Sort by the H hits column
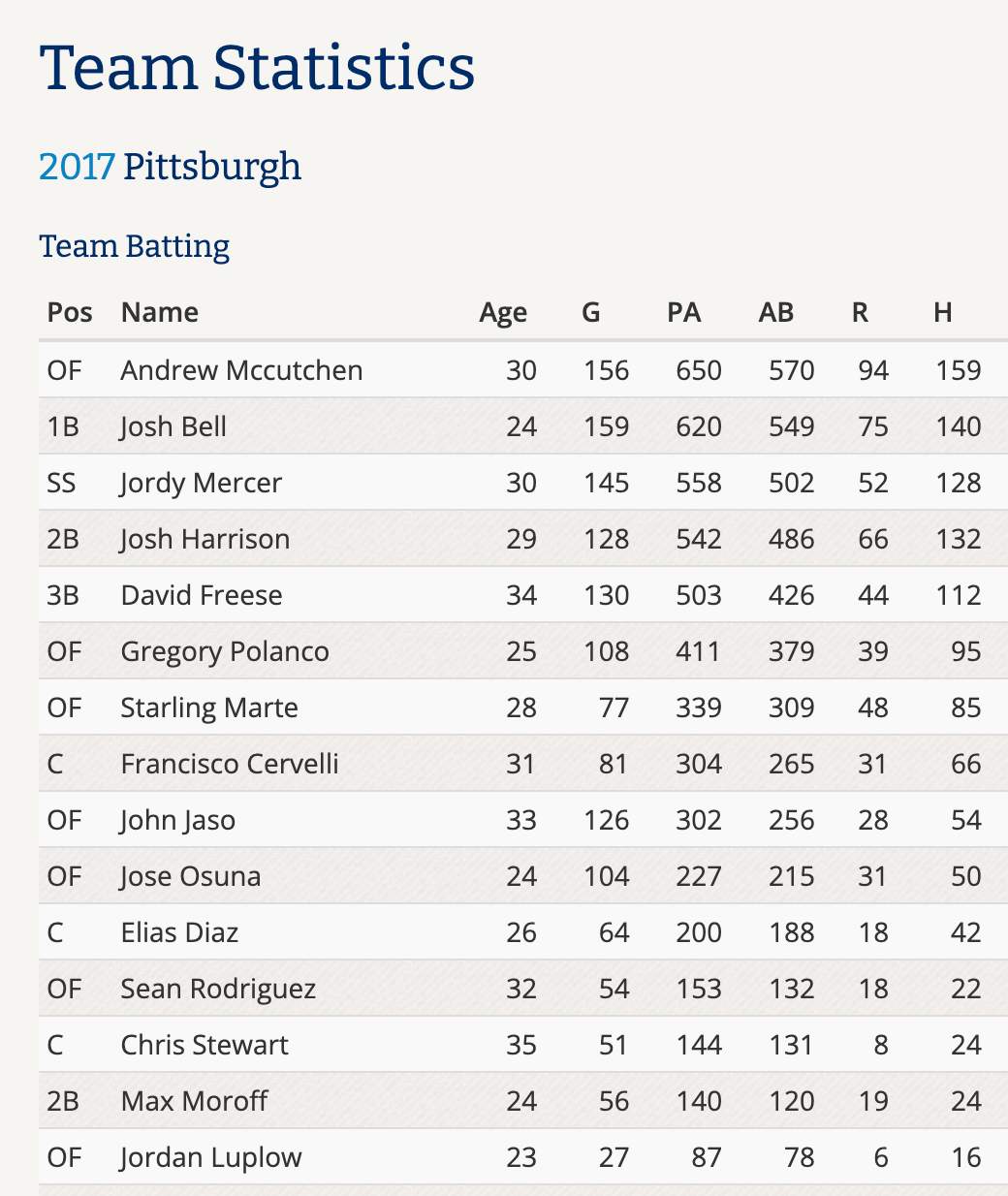Image resolution: width=1008 pixels, height=1196 pixels. tap(943, 312)
